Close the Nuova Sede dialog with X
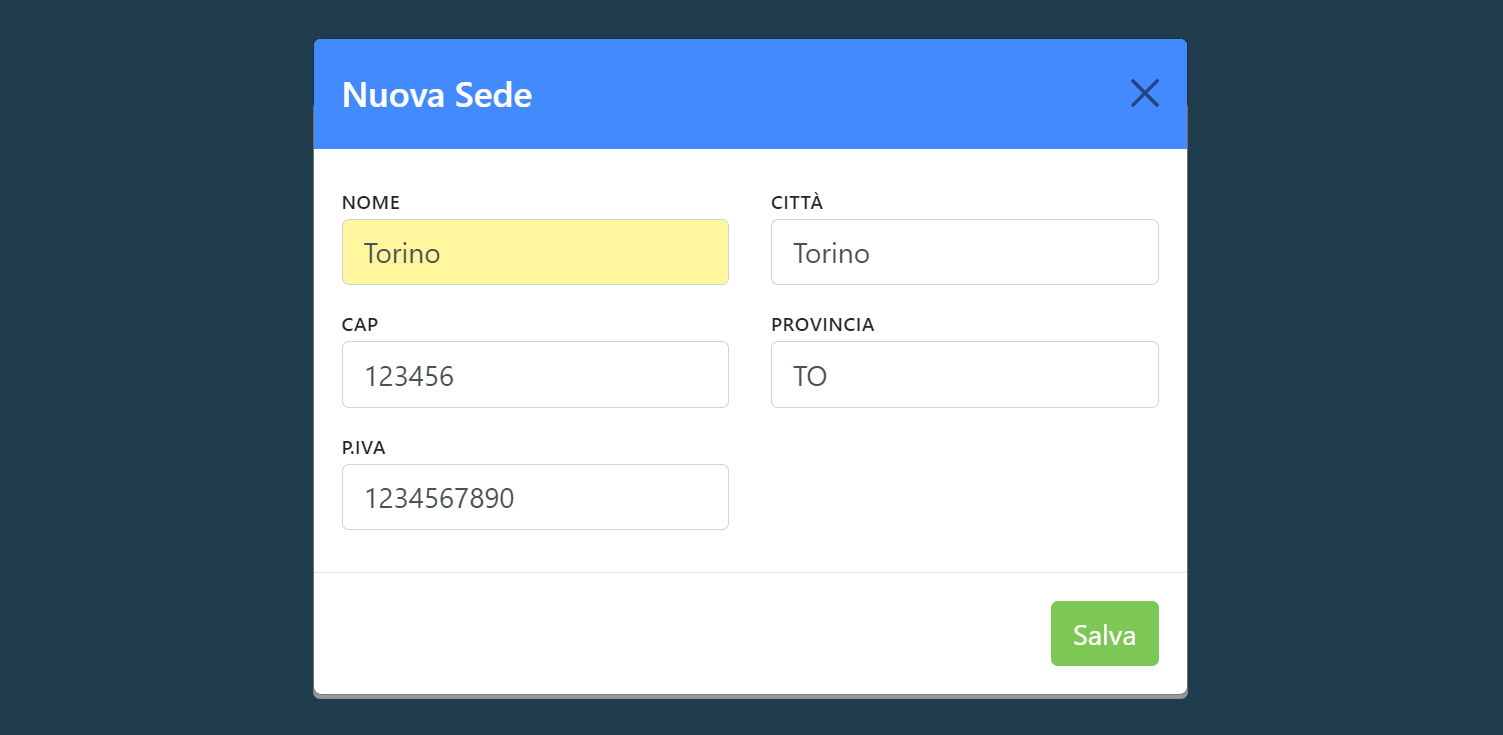The image size is (1503, 735). [1144, 94]
